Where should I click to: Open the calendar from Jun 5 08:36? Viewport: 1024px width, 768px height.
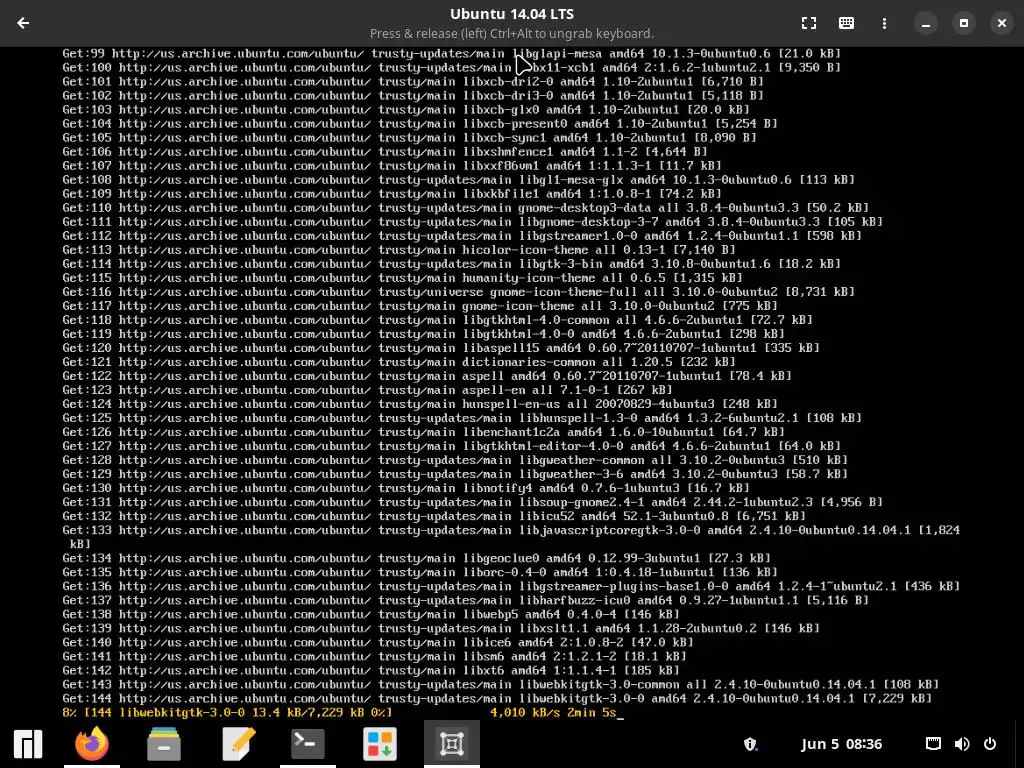coord(841,744)
